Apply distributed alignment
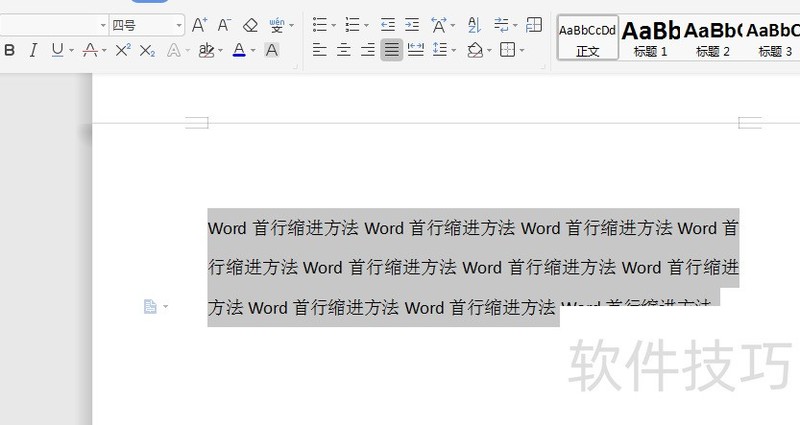This screenshot has width=800, height=425. tap(416, 49)
